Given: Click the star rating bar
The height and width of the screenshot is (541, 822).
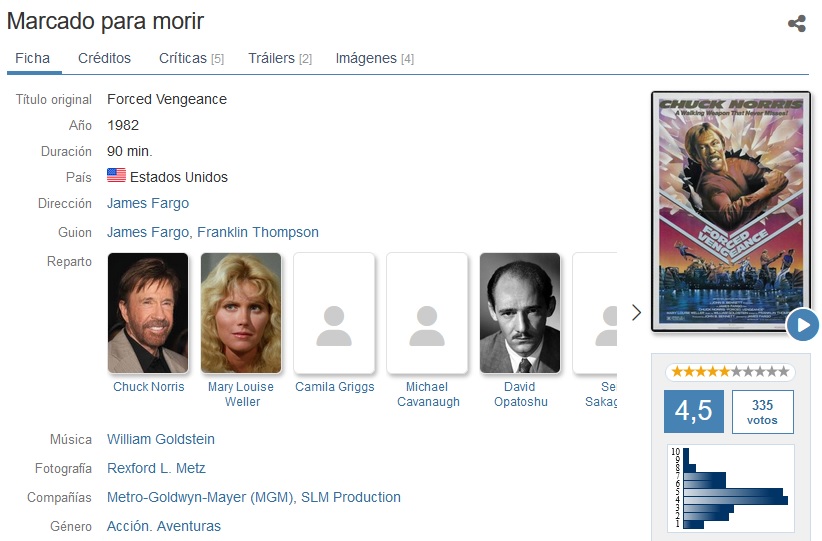Looking at the screenshot, I should (x=730, y=372).
